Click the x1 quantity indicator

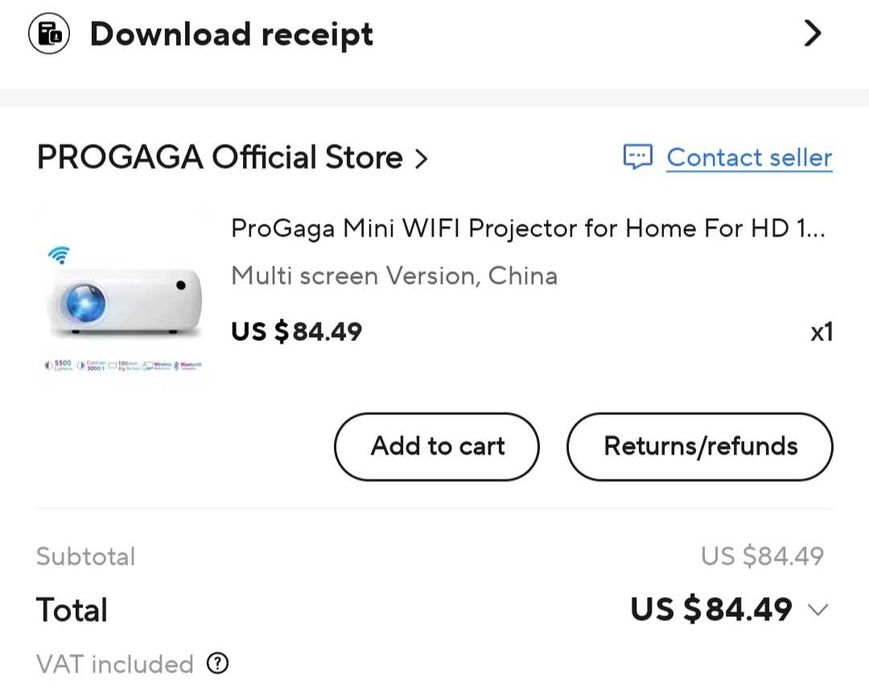point(821,332)
